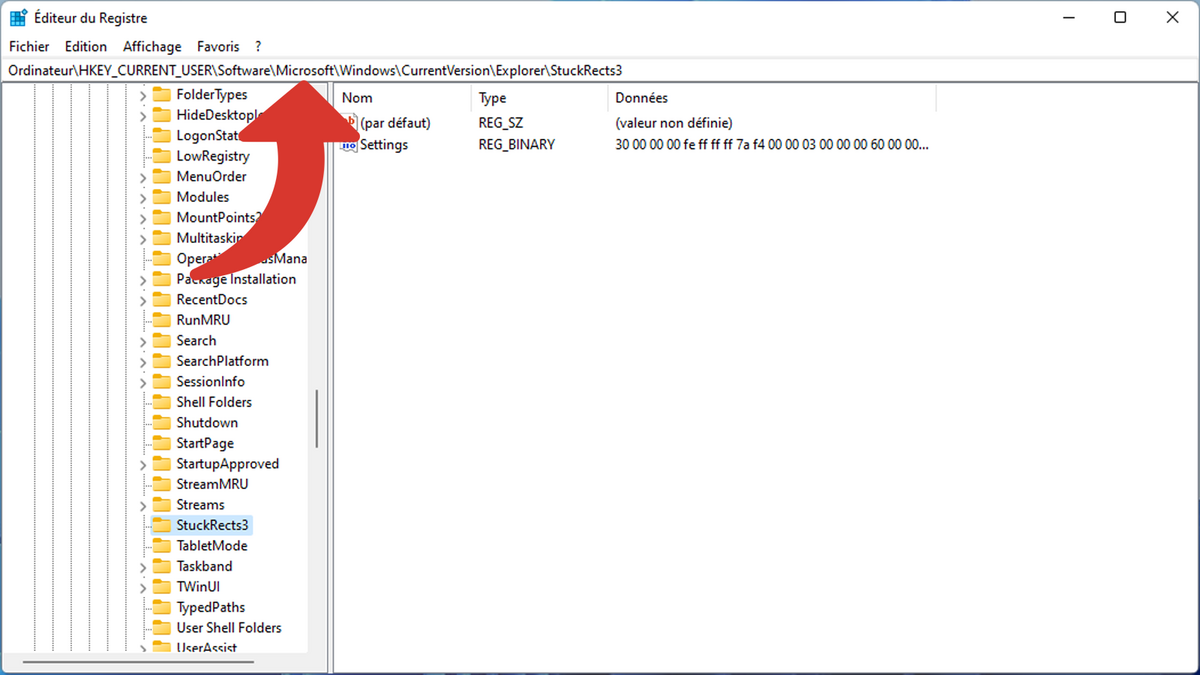Click the RecentDocs folder icon
This screenshot has height=675, width=1200.
[161, 300]
